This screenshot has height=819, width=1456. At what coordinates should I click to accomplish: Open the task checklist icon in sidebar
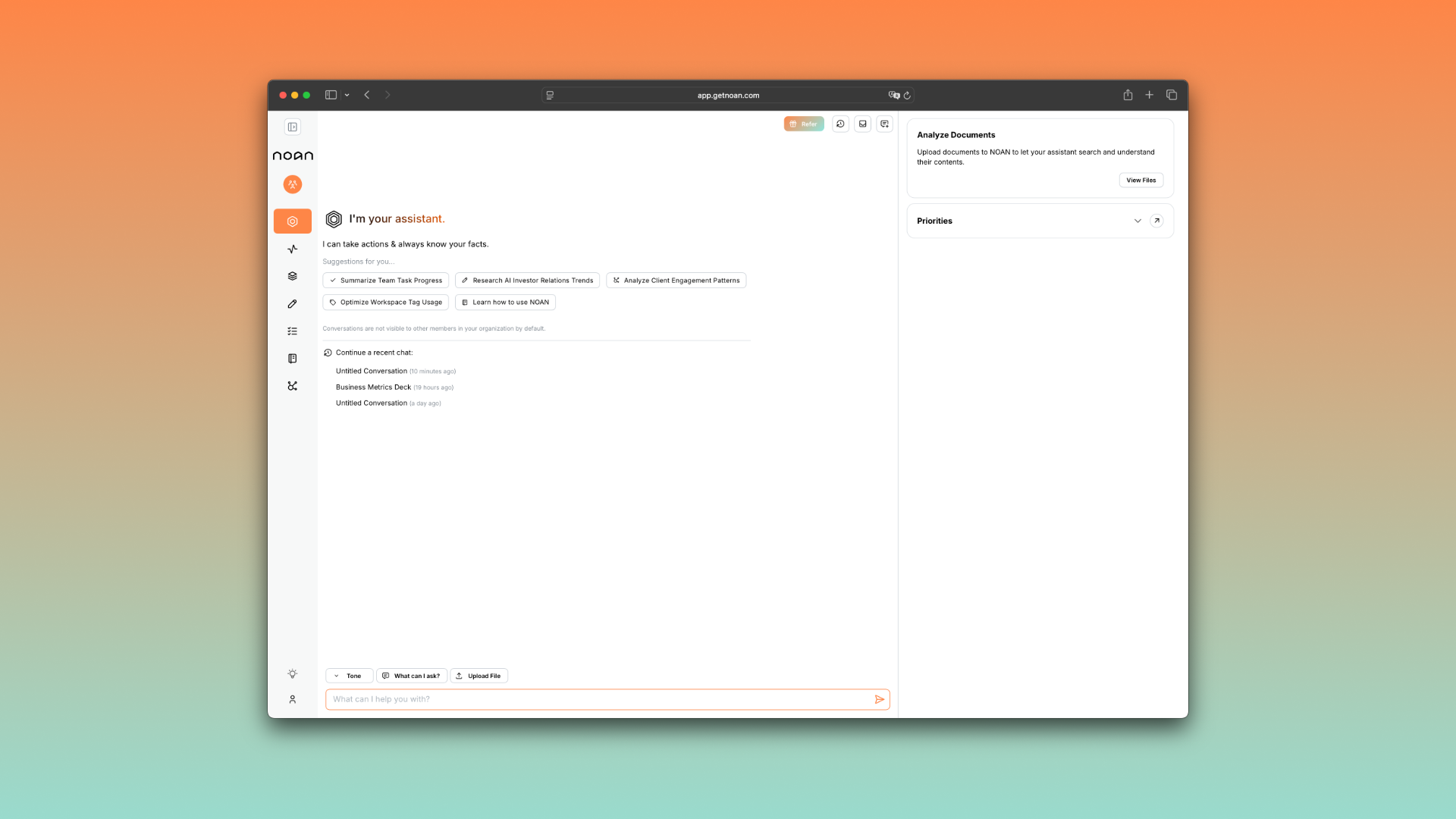point(292,331)
